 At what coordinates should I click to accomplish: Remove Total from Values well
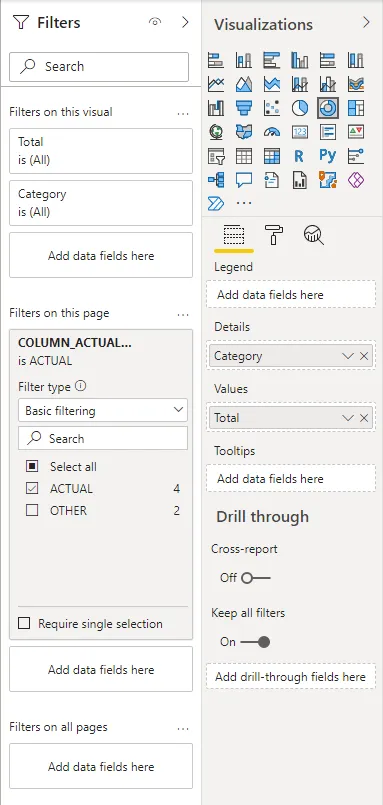364,418
